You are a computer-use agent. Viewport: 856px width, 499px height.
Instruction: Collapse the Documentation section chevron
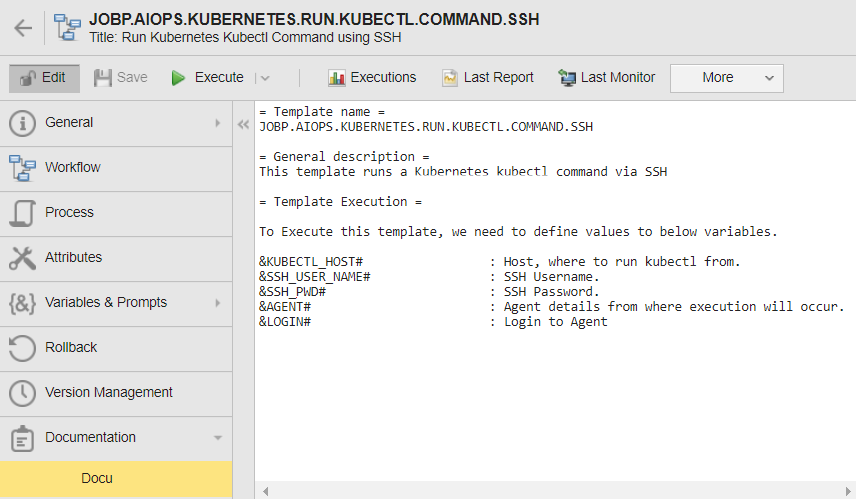pyautogui.click(x=217, y=438)
